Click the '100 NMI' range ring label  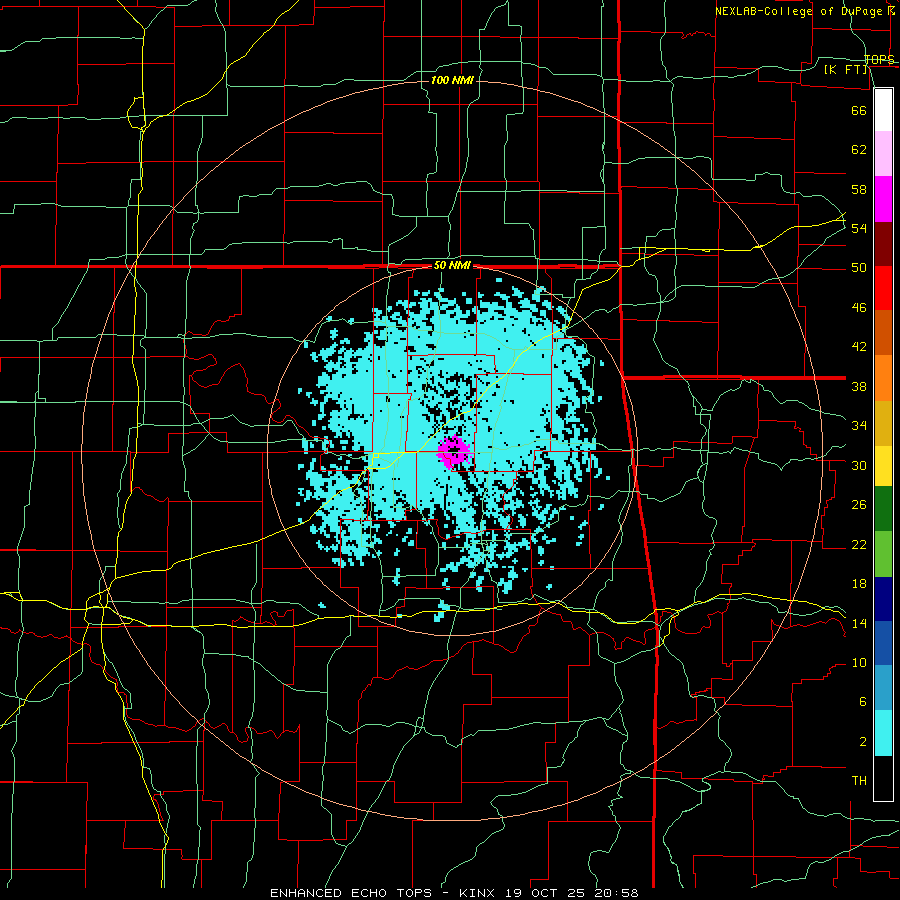tap(452, 80)
